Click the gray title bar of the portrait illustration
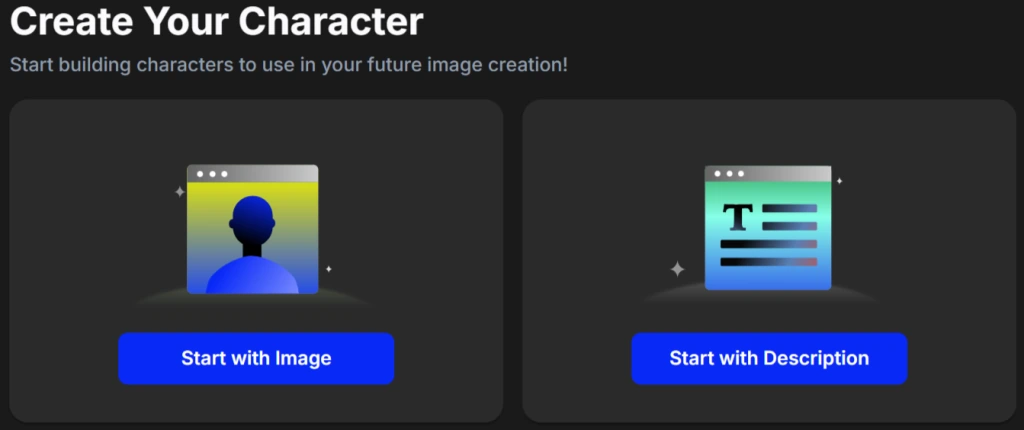1024x430 pixels. click(270, 173)
